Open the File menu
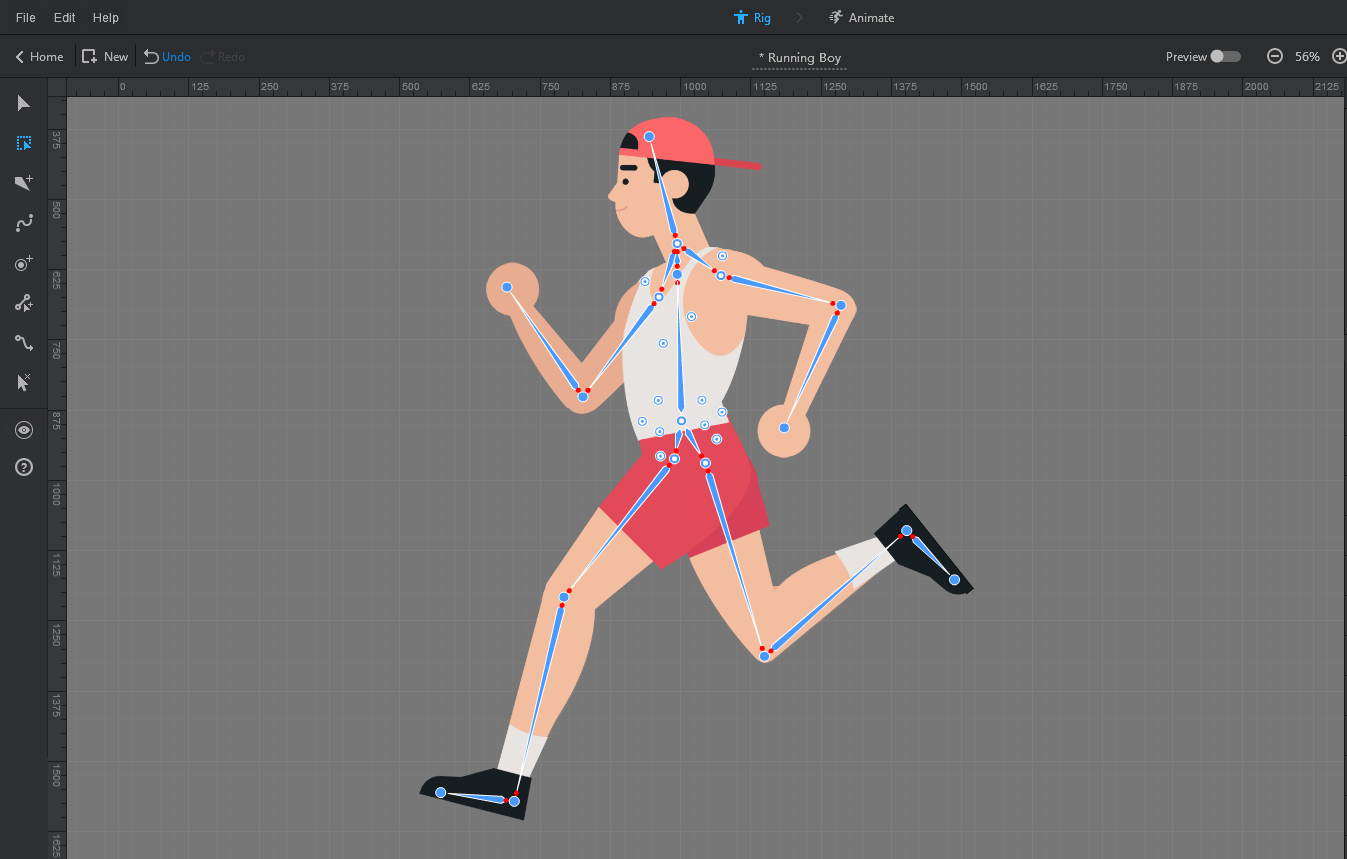 [25, 17]
